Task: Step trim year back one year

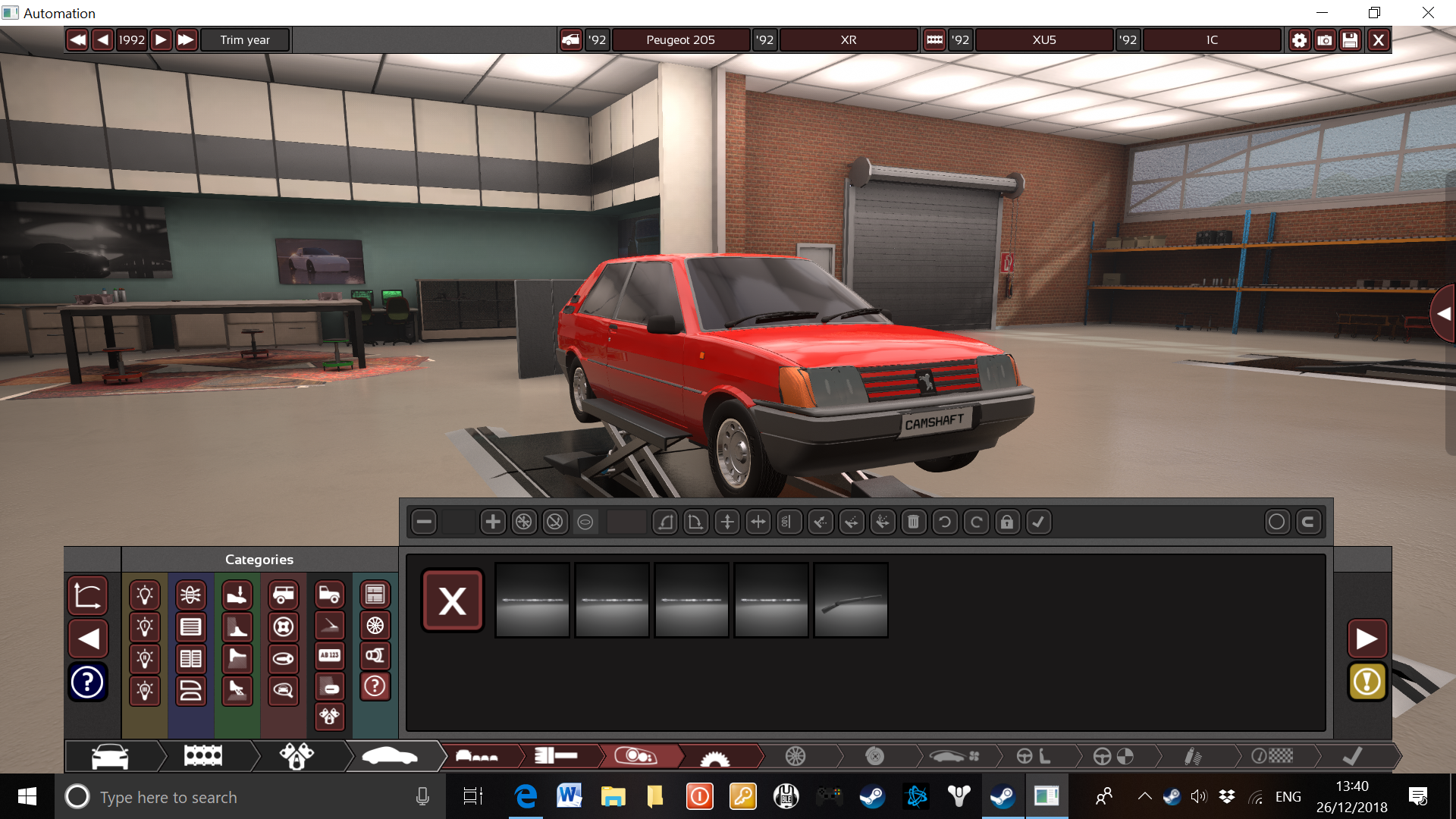Action: point(103,39)
